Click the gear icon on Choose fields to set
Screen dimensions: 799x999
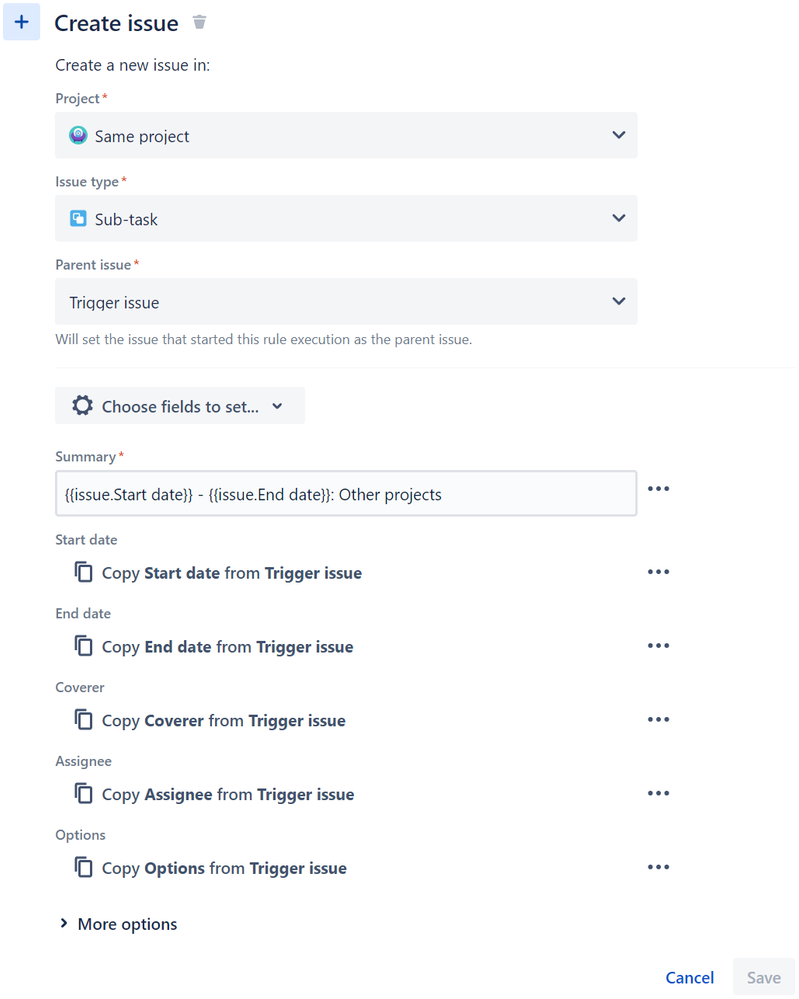[x=82, y=405]
